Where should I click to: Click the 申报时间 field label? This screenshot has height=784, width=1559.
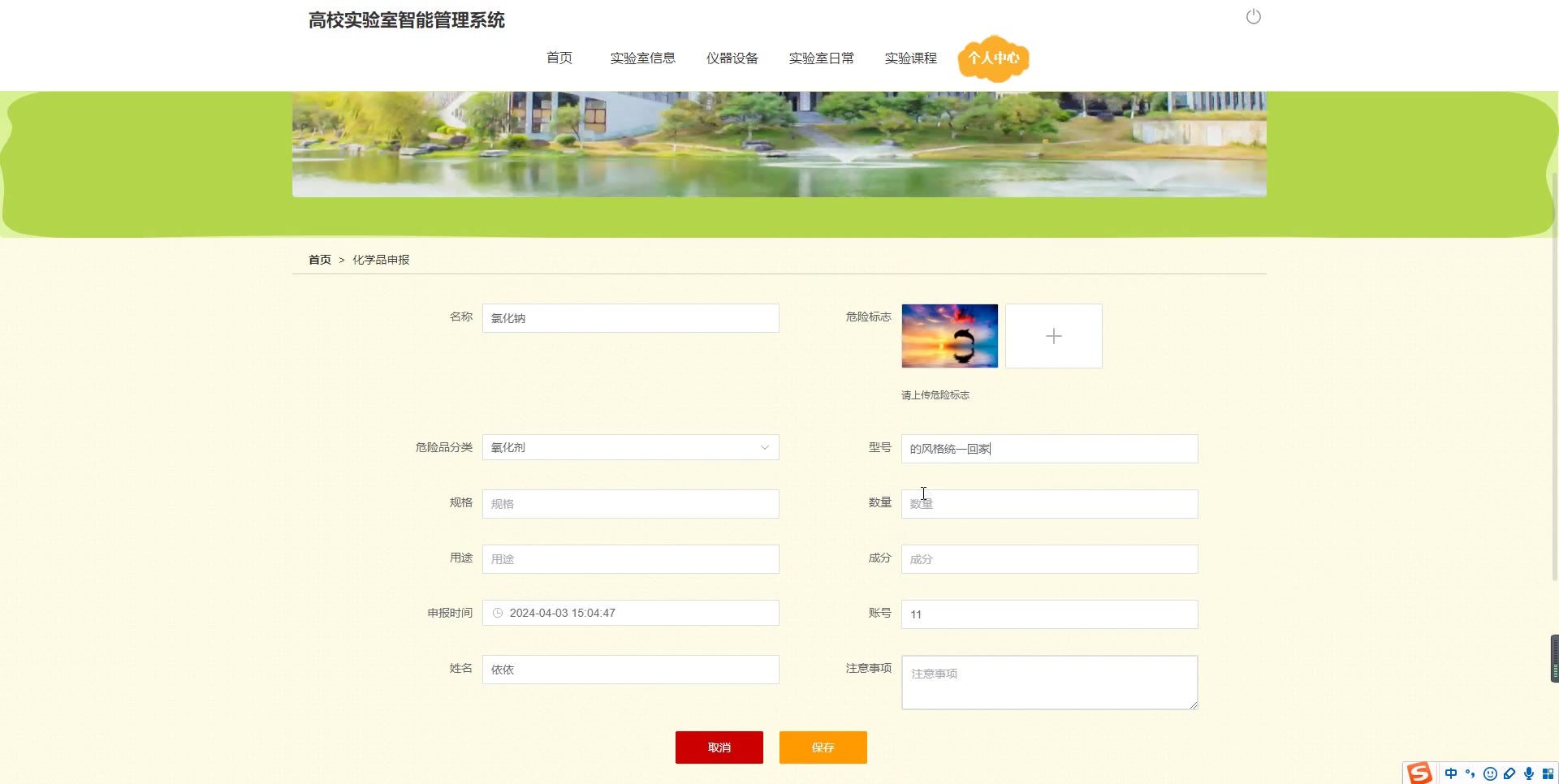point(450,613)
